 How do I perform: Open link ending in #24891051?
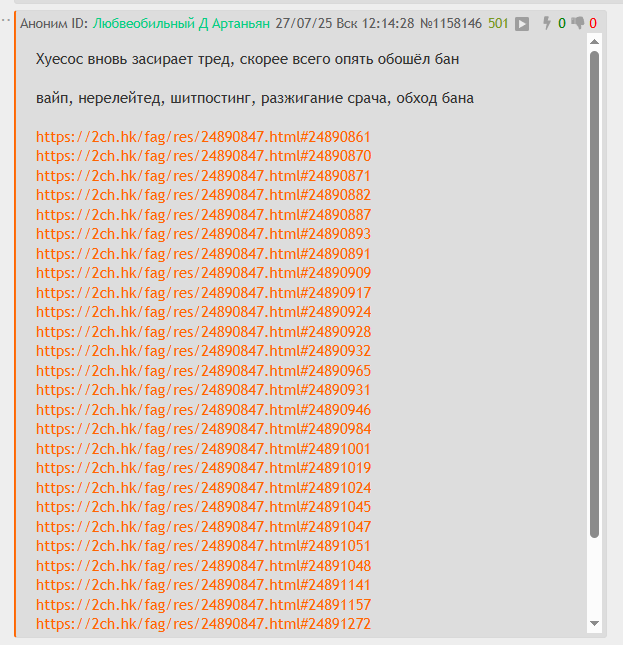click(203, 547)
